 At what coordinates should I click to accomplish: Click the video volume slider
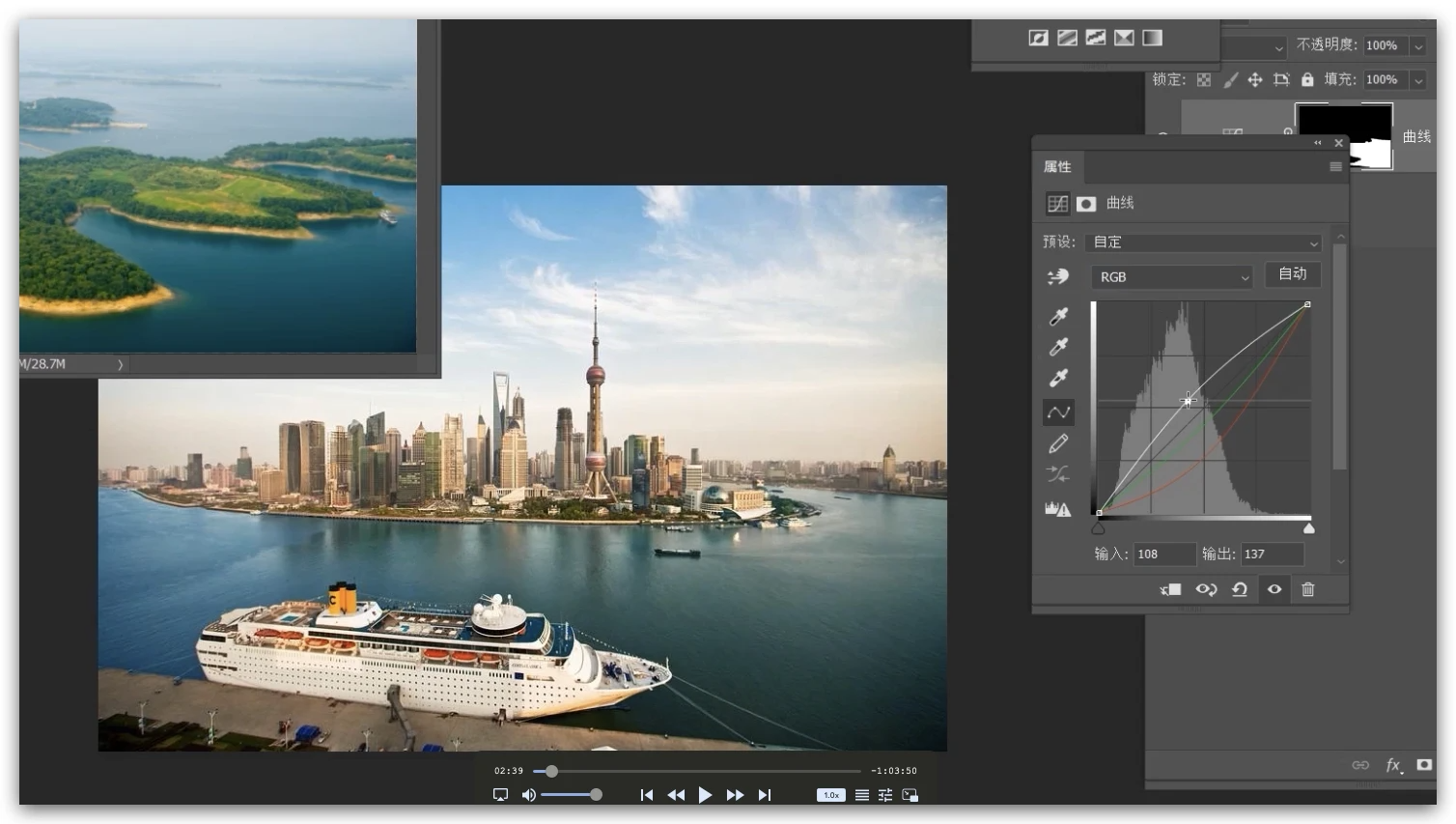(x=570, y=795)
